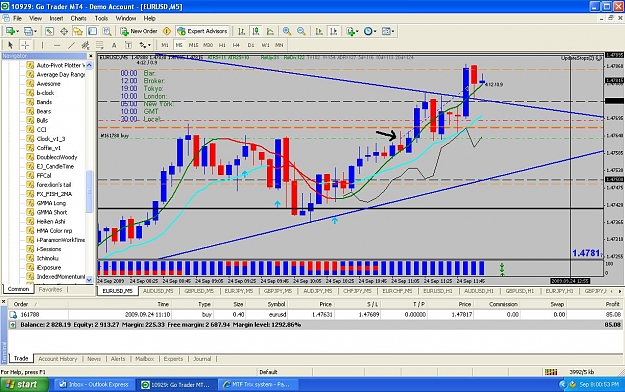Screen dimensions: 625x392
Task: Open MetaEditor yellow icon
Action: (x=167, y=31)
